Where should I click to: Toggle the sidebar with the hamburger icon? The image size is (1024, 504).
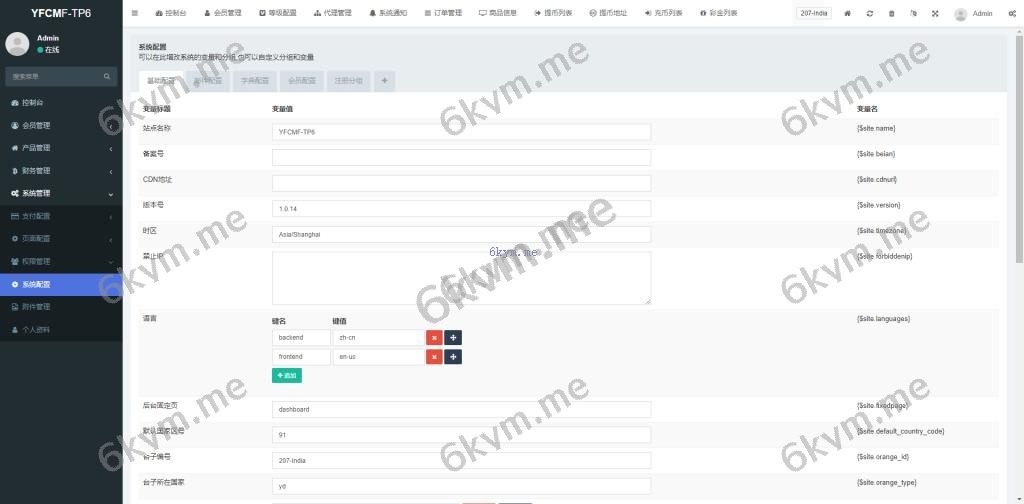pyautogui.click(x=135, y=13)
